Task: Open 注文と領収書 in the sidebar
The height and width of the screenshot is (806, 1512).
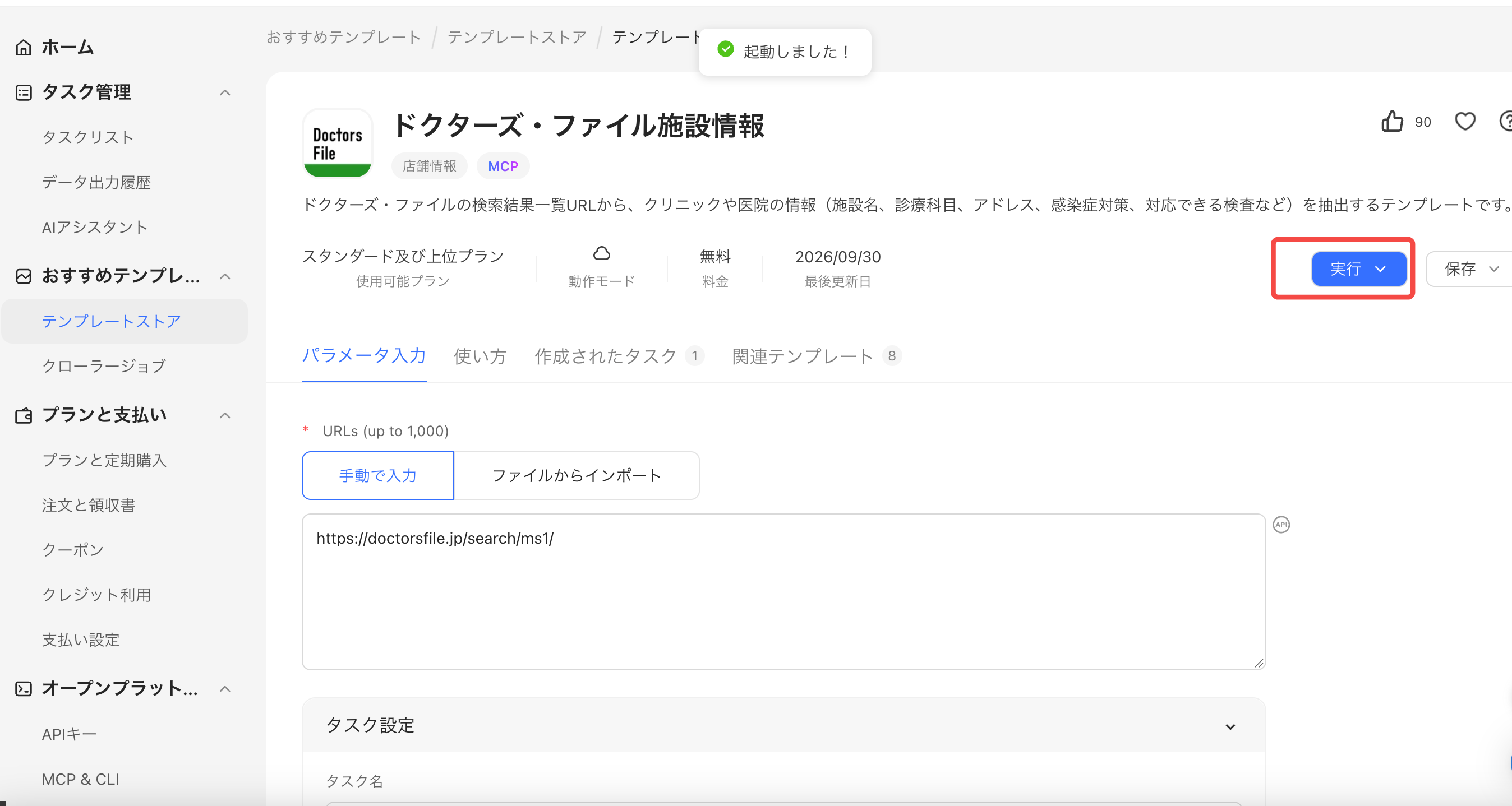Action: 89,505
